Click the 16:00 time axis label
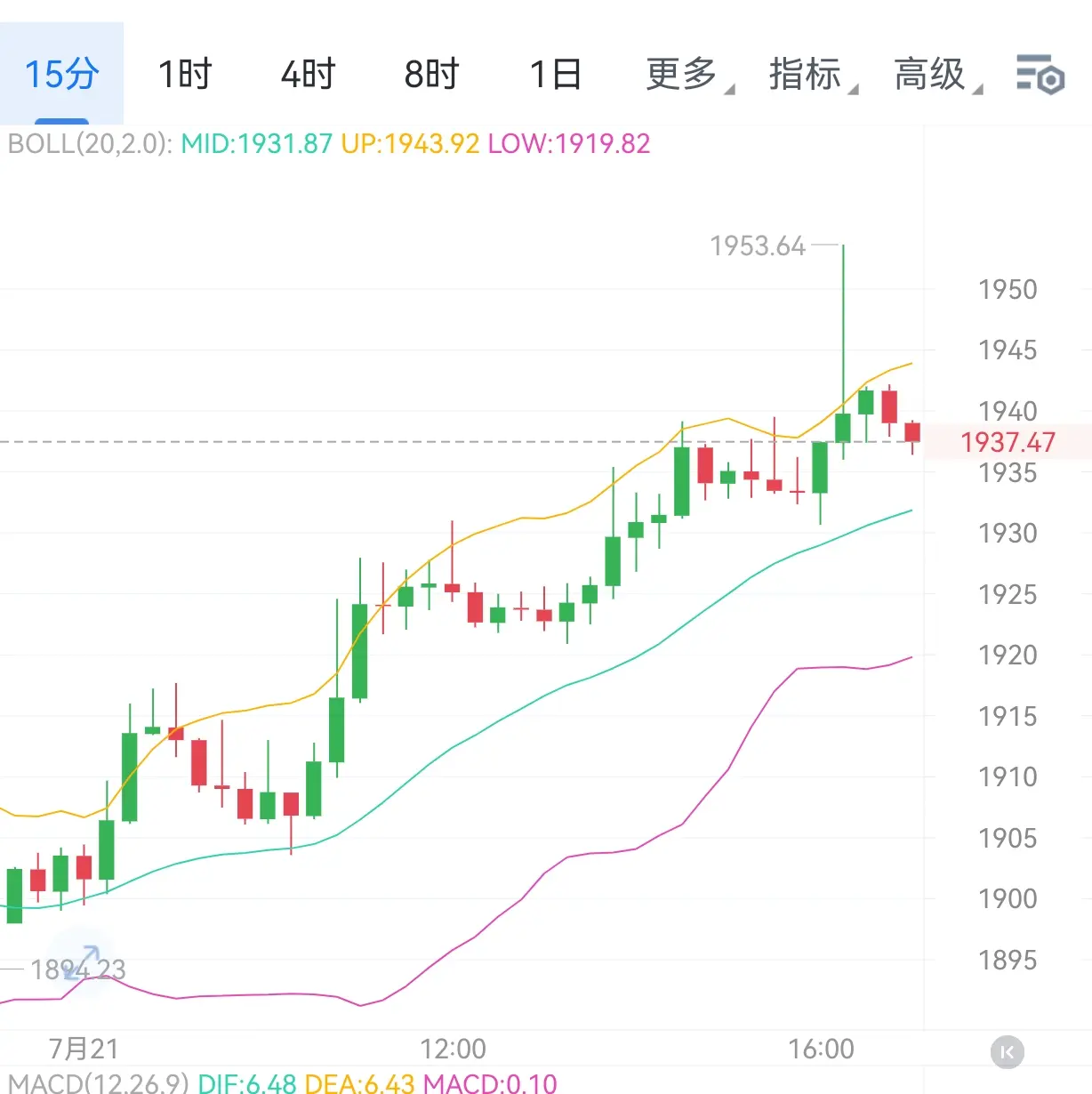Image resolution: width=1092 pixels, height=1094 pixels. 821,1049
